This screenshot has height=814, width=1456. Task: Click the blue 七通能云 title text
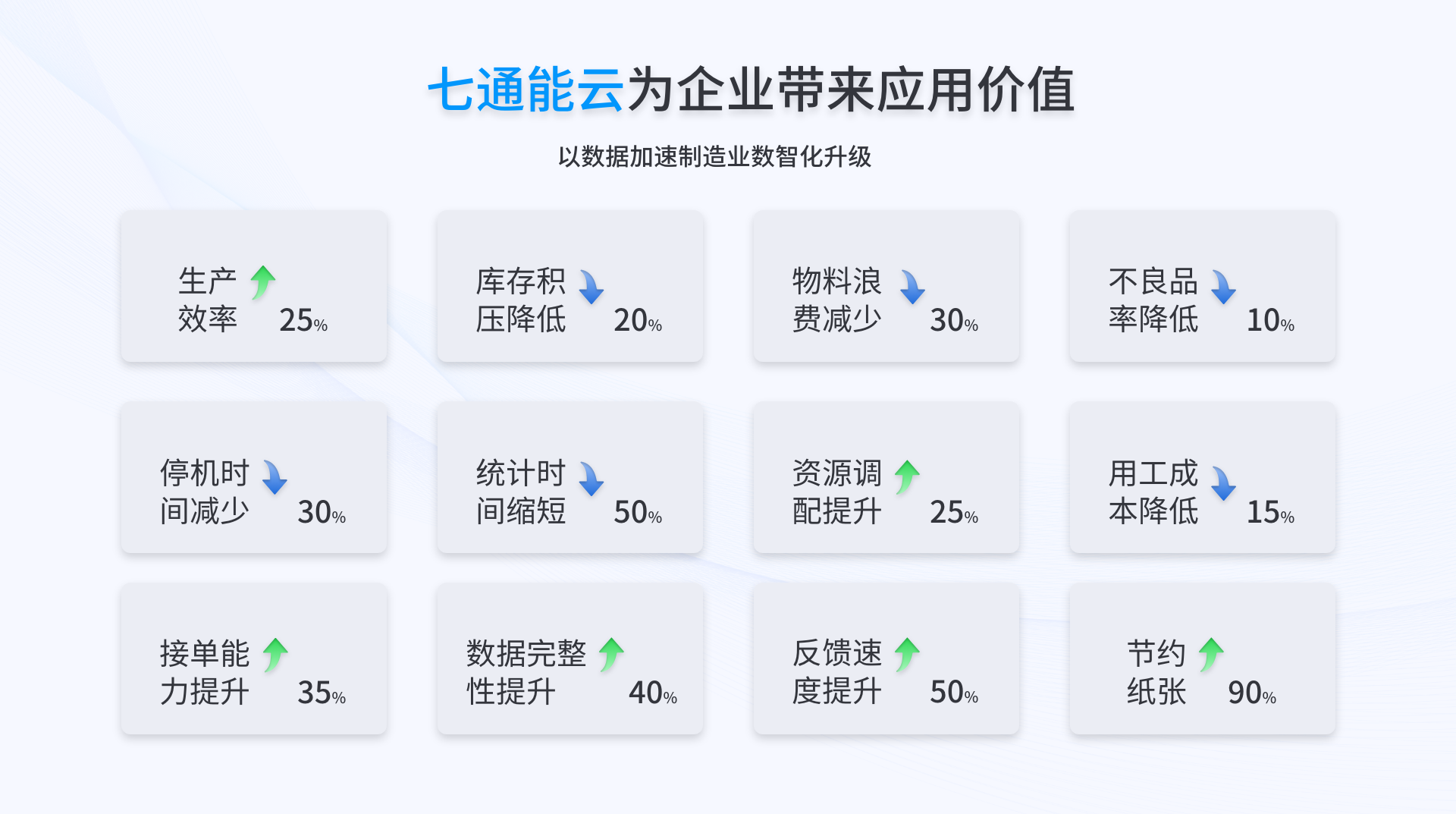pyautogui.click(x=526, y=90)
